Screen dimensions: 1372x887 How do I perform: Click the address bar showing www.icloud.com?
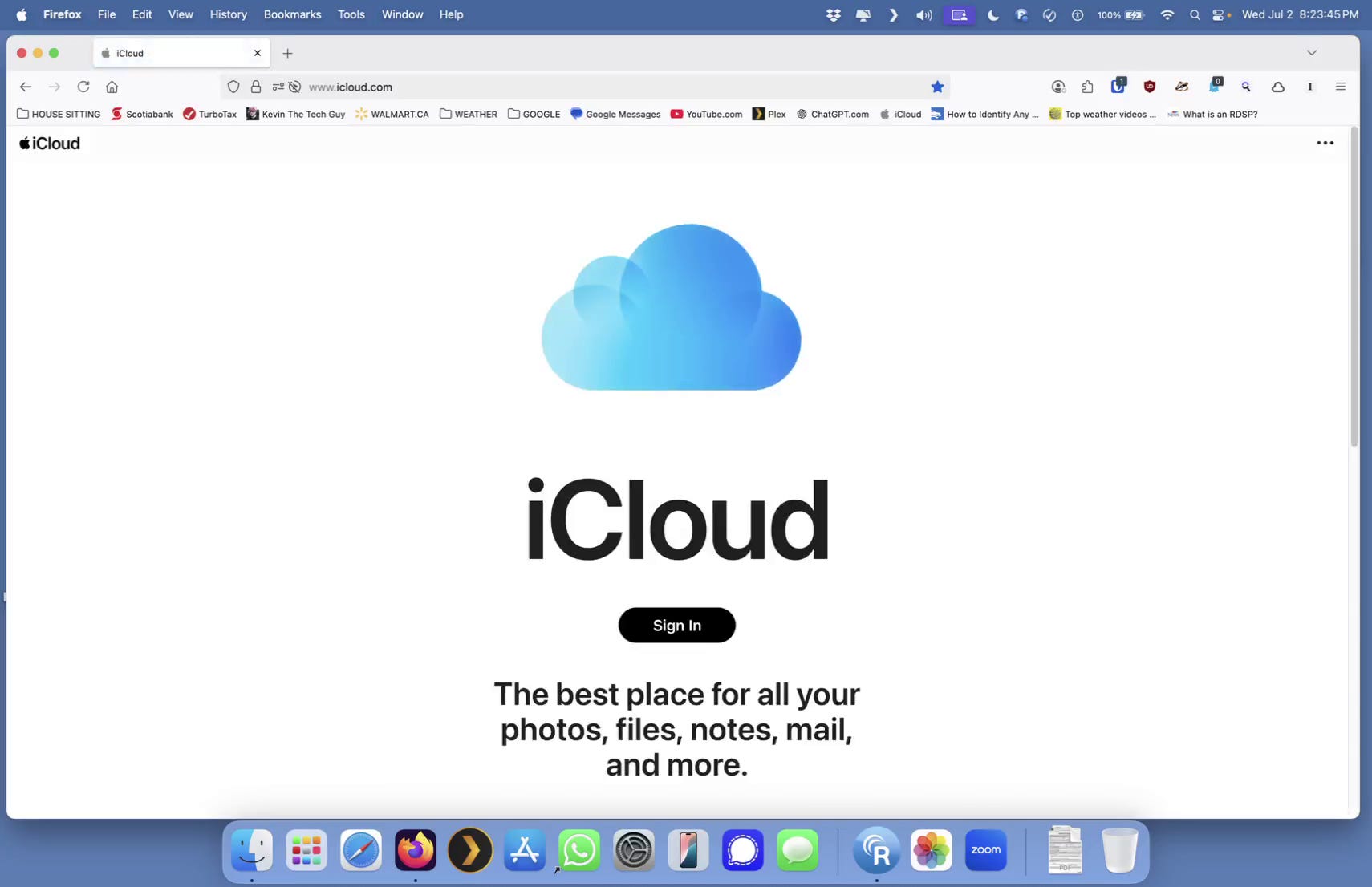coord(586,87)
